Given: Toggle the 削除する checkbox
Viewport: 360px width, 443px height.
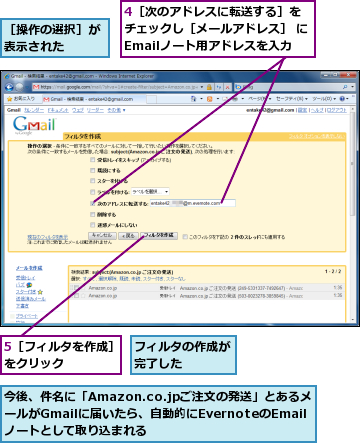Looking at the screenshot, I should tap(93, 214).
